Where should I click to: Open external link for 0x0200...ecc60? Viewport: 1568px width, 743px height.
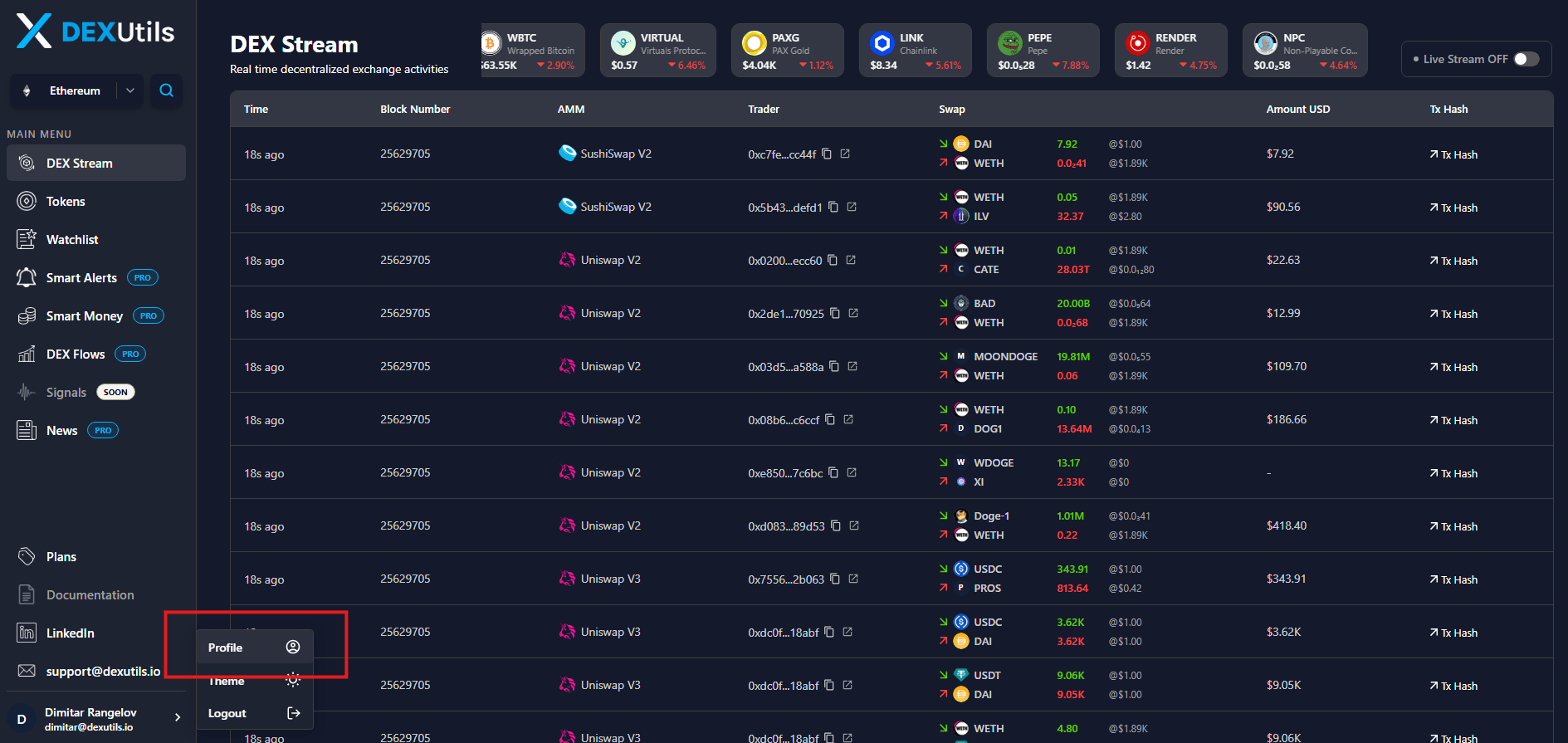pyautogui.click(x=851, y=260)
